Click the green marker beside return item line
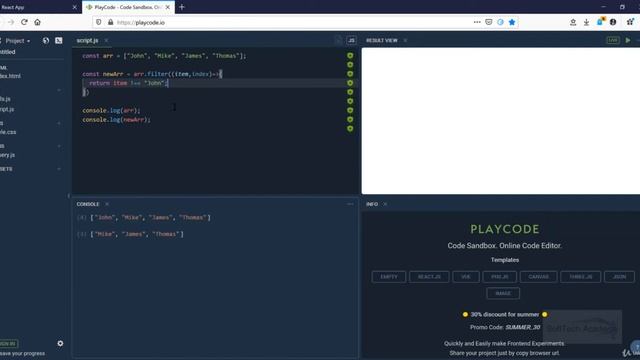This screenshot has height=360, width=640. [350, 83]
